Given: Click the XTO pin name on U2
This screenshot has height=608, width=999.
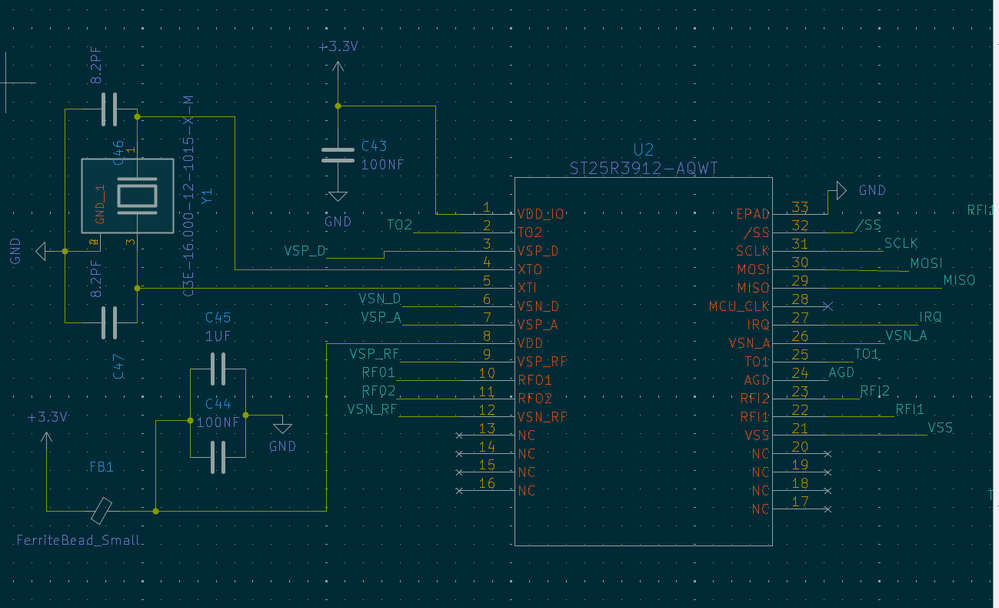Looking at the screenshot, I should coord(529,270).
